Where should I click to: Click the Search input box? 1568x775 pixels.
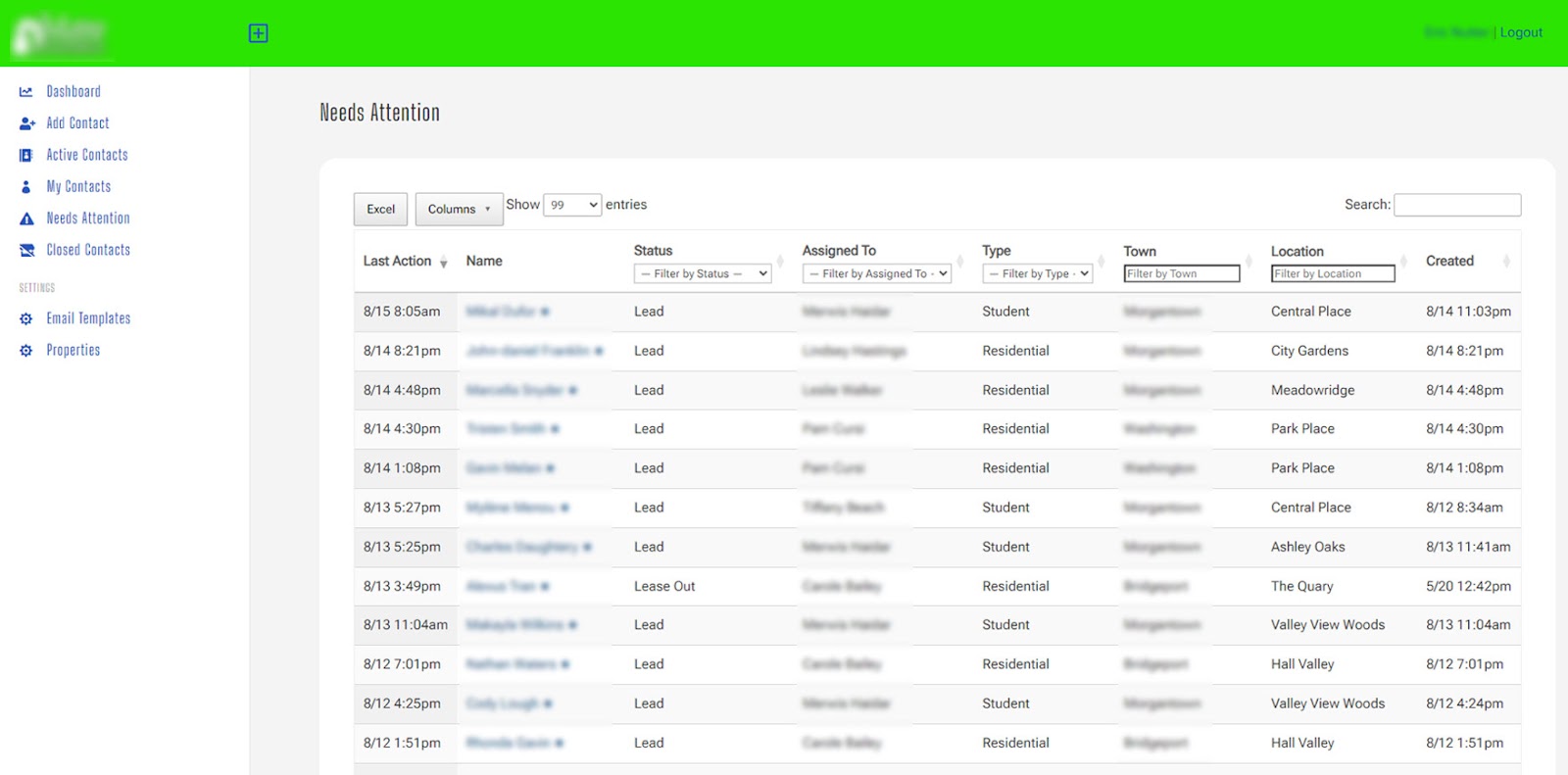[x=1457, y=205]
